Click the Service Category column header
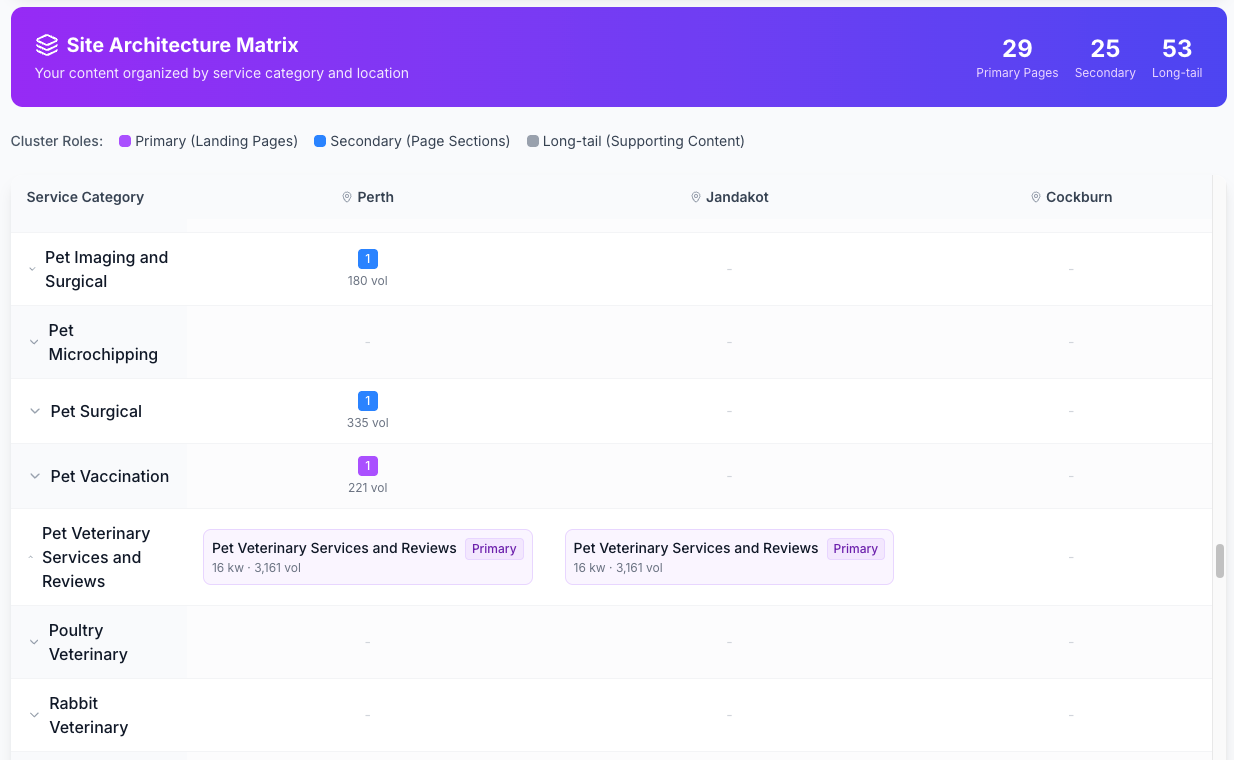Screen dimensions: 1234x760 pyautogui.click(x=85, y=197)
